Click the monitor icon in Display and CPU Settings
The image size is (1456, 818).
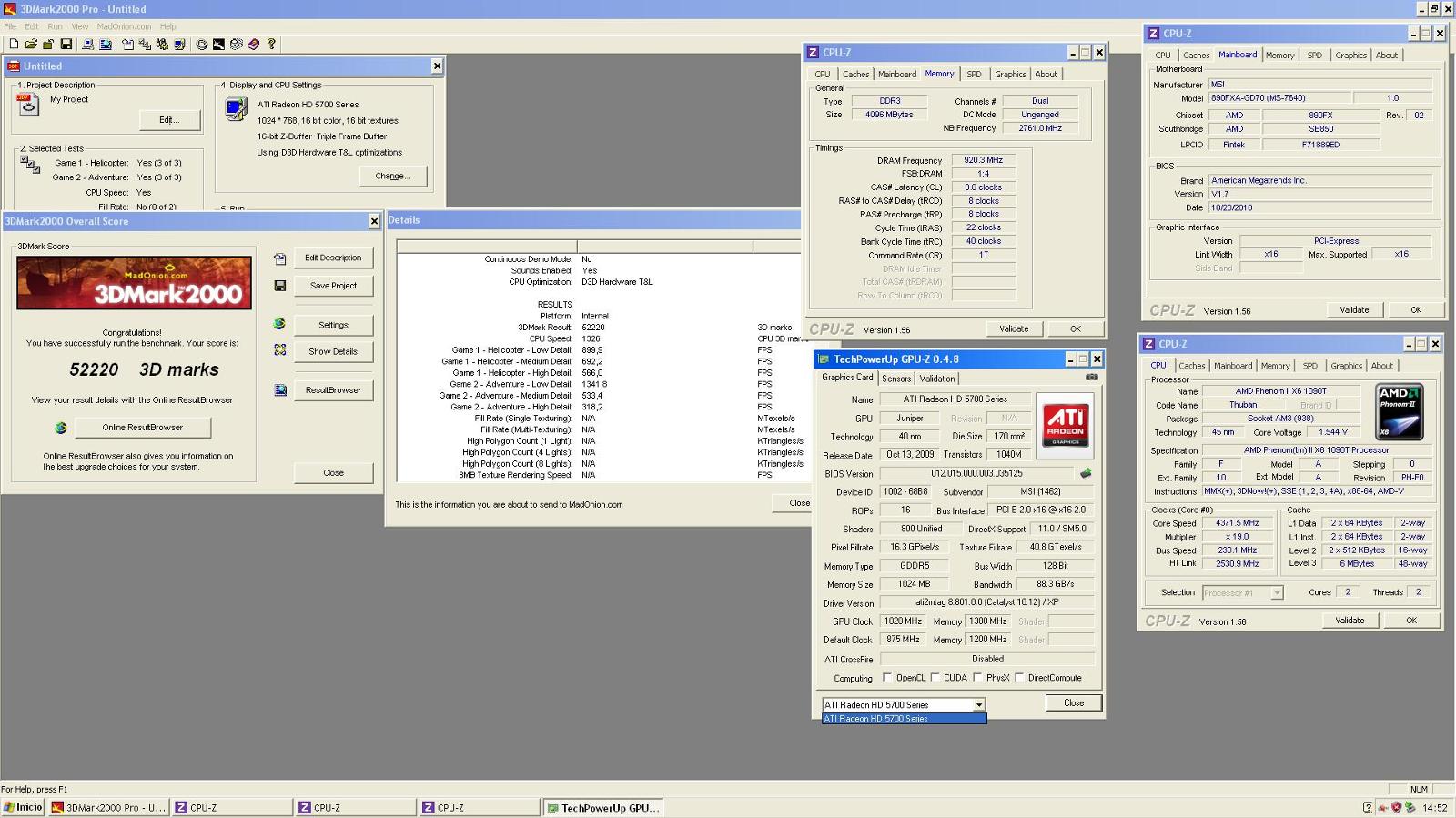click(x=236, y=109)
